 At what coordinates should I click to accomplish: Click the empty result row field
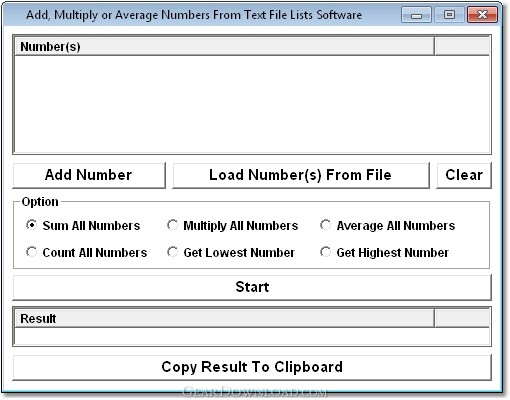click(252, 336)
